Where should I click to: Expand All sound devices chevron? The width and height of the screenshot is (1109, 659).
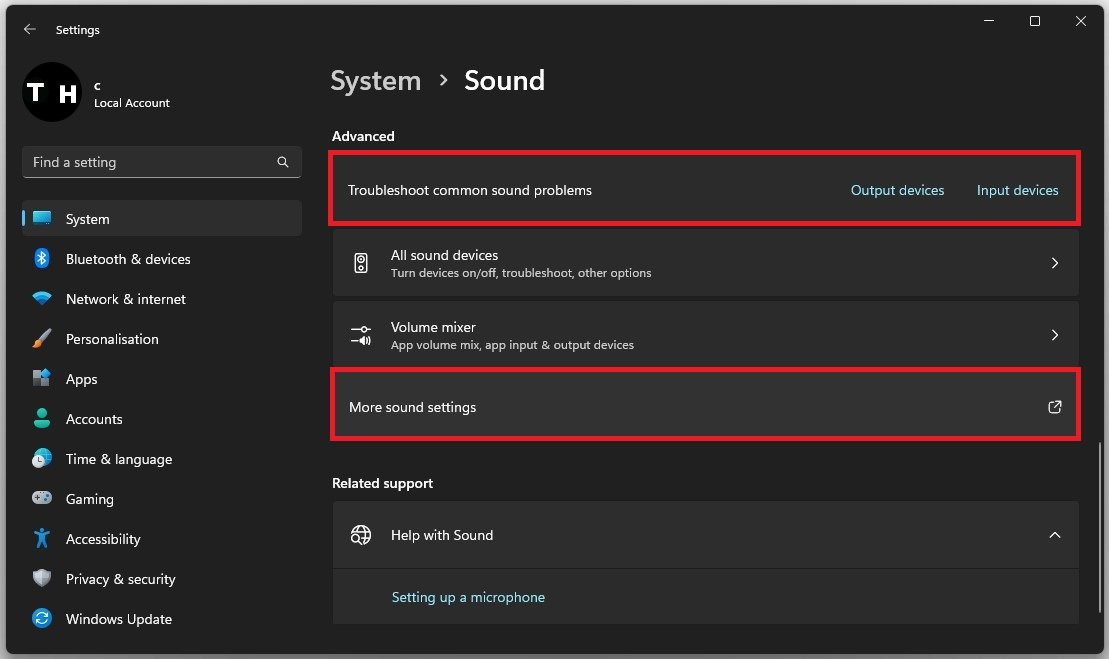click(1054, 263)
